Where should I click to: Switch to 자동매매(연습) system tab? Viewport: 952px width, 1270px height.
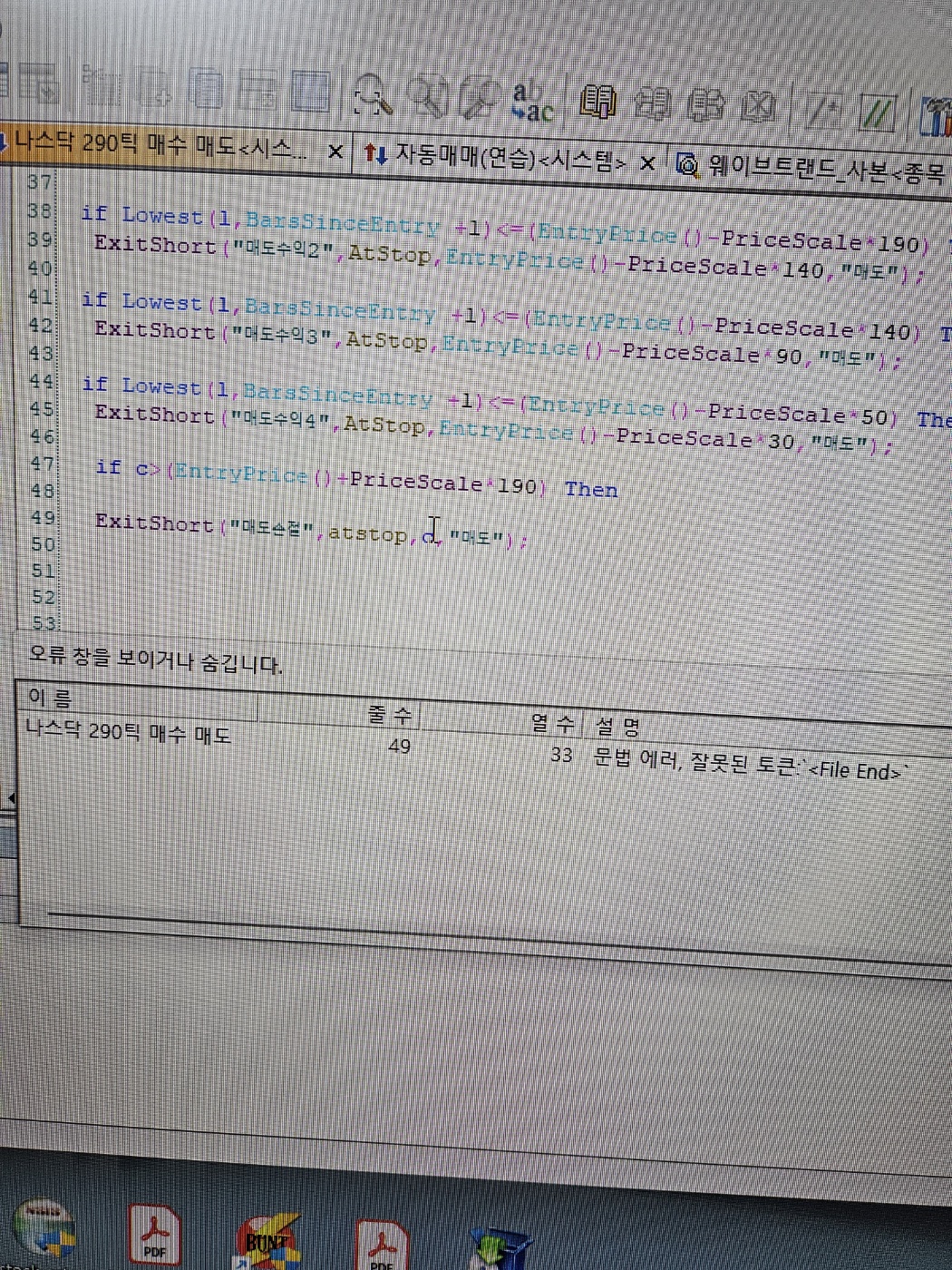pos(494,157)
